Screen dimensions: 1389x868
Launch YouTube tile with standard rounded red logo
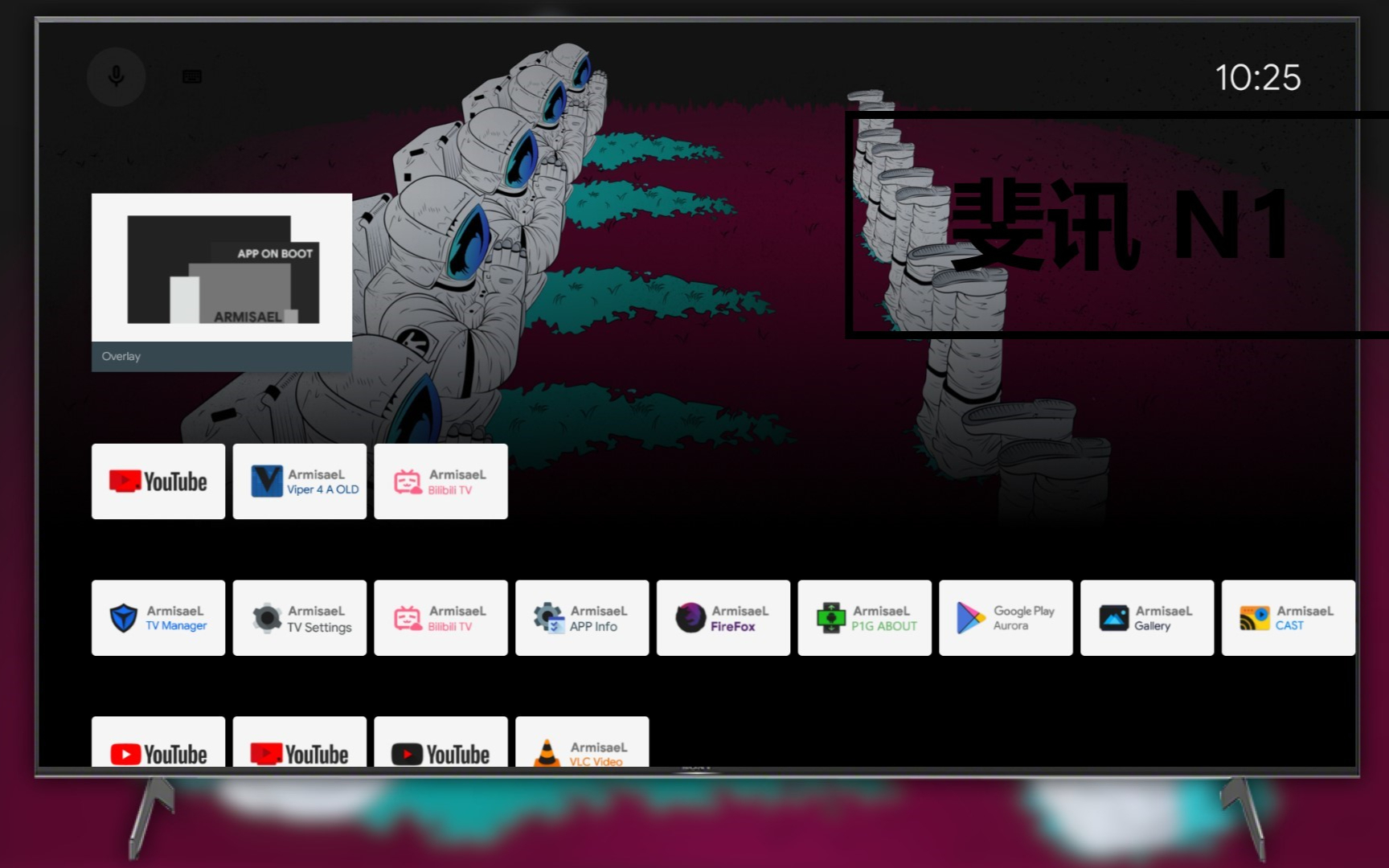[158, 742]
